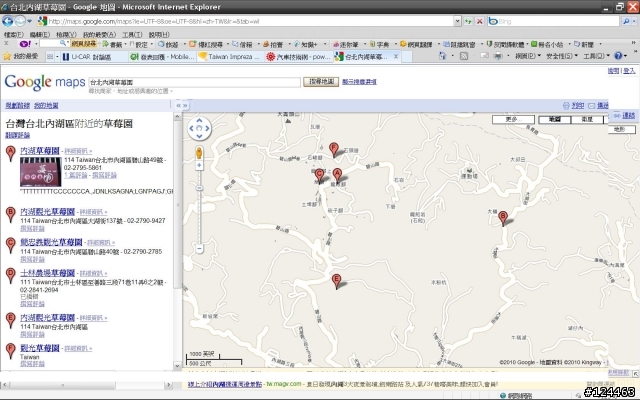The height and width of the screenshot is (400, 640).
Task: Click the browser URL address field
Action: click(247, 21)
